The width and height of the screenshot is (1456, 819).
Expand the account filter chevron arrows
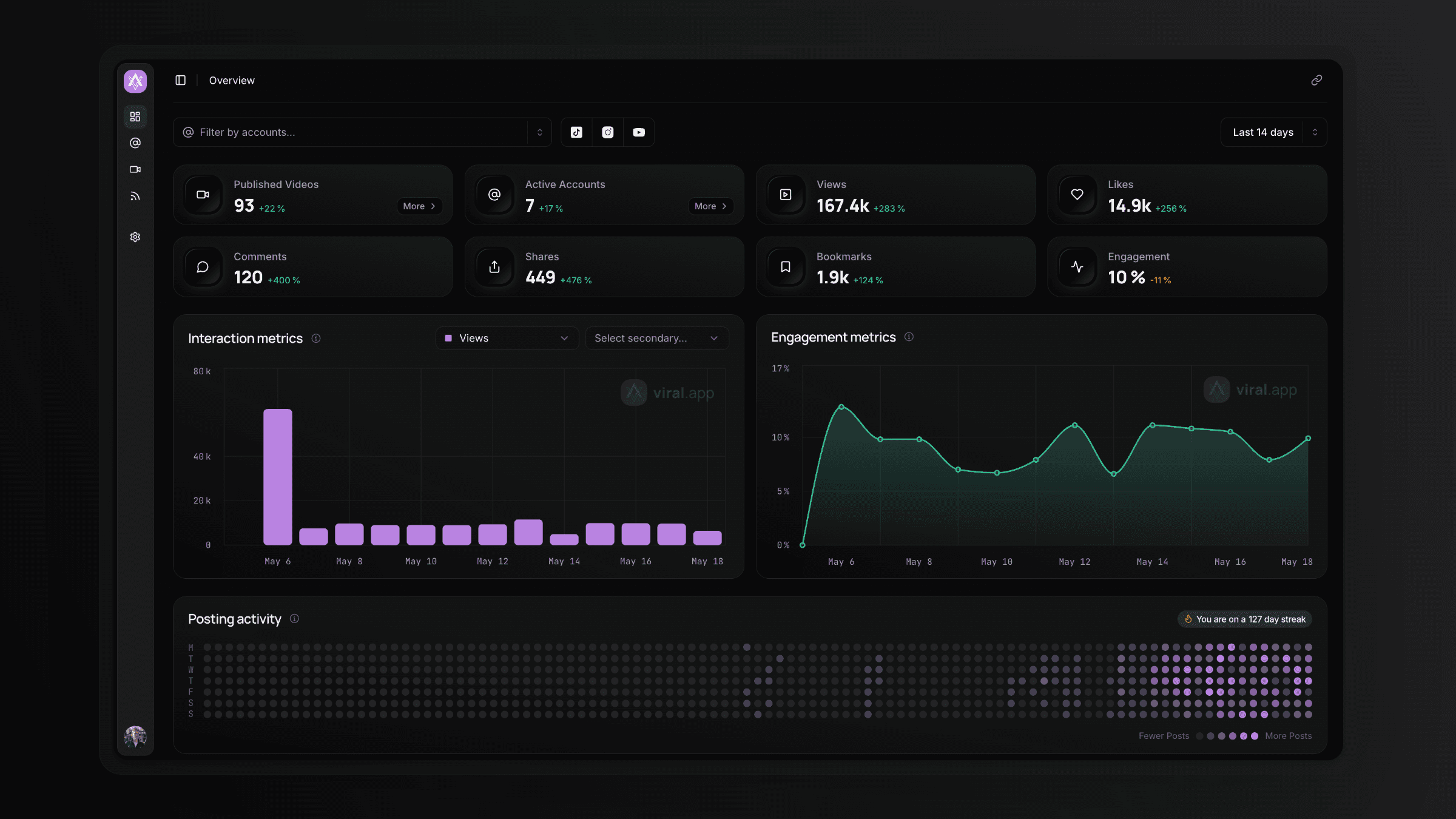[x=539, y=132]
